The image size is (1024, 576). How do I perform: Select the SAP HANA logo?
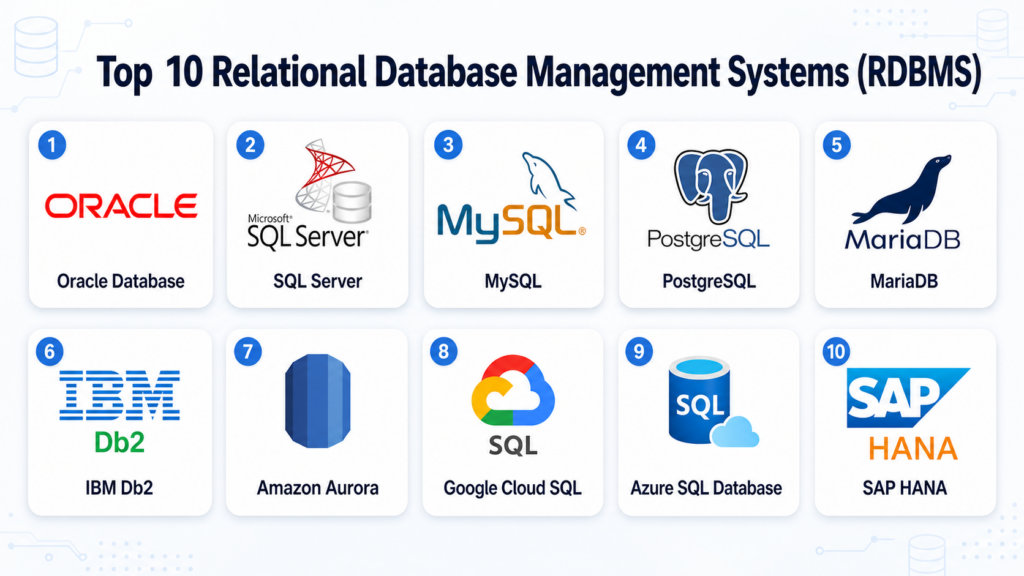908,414
